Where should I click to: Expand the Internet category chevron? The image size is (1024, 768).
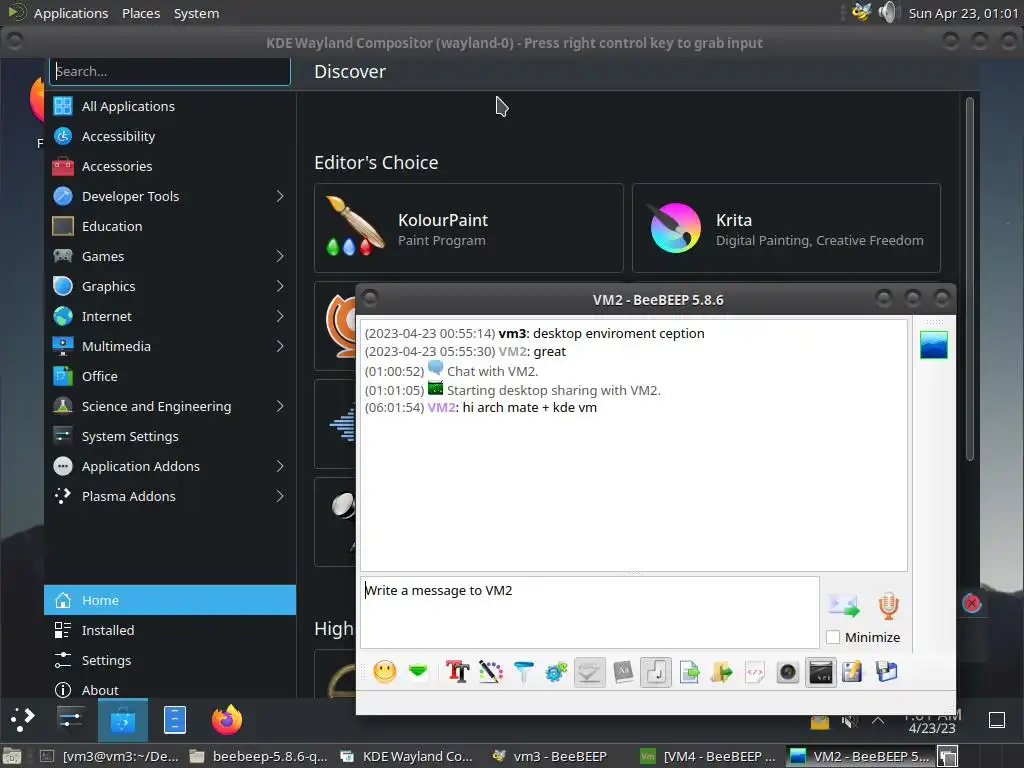[280, 316]
